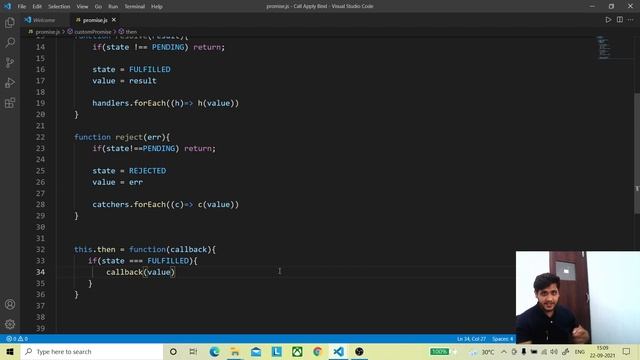Click the VS Code logo icon in title bar
Screen dimensions: 640x360
pyautogui.click(x=7, y=6)
